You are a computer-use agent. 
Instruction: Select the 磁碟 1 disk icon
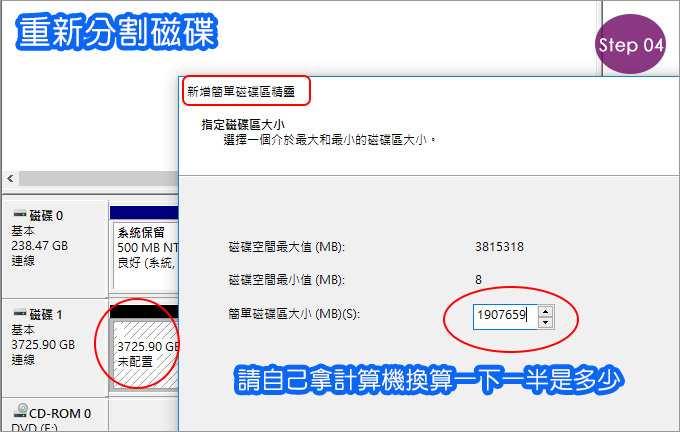coord(20,313)
